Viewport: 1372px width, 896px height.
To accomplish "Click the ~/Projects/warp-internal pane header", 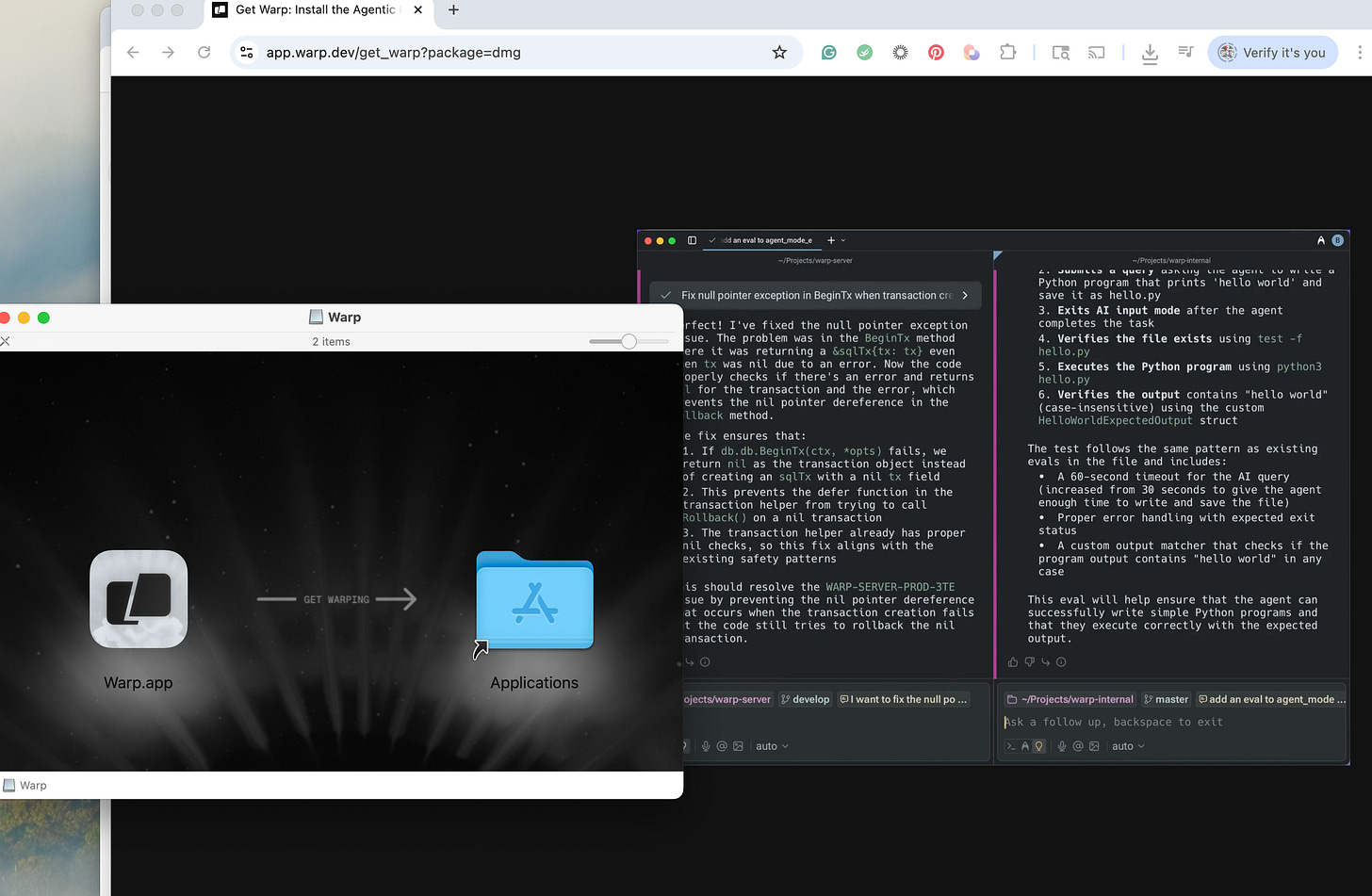I will pos(1173,260).
